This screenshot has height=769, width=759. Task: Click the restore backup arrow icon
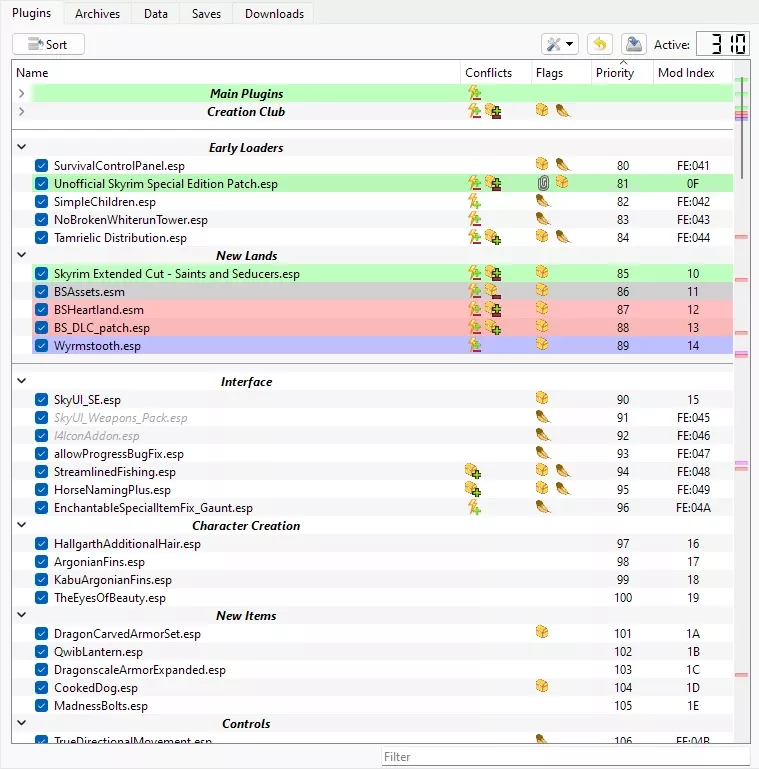(x=600, y=45)
